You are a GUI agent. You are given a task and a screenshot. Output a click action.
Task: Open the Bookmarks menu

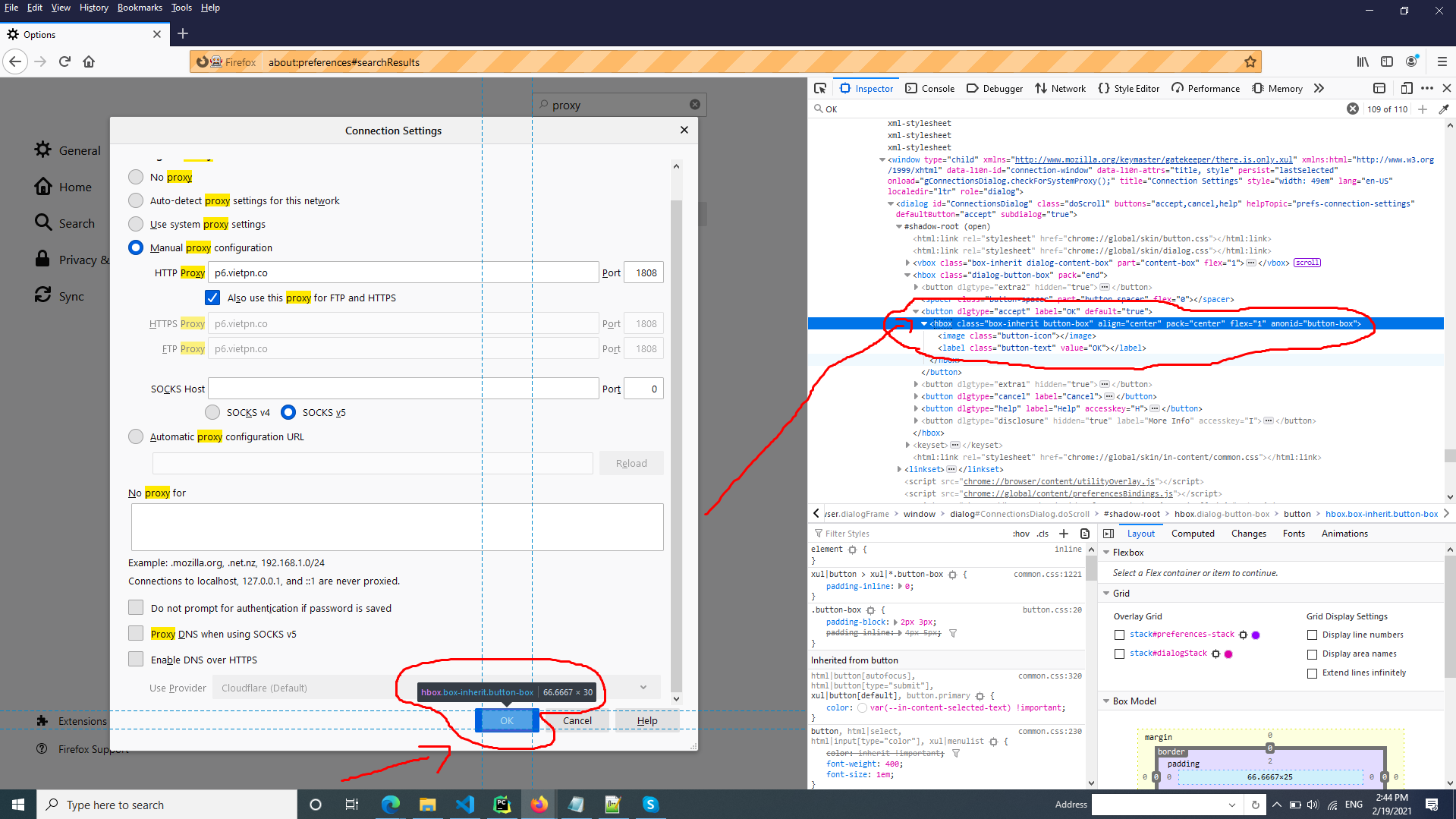click(140, 8)
